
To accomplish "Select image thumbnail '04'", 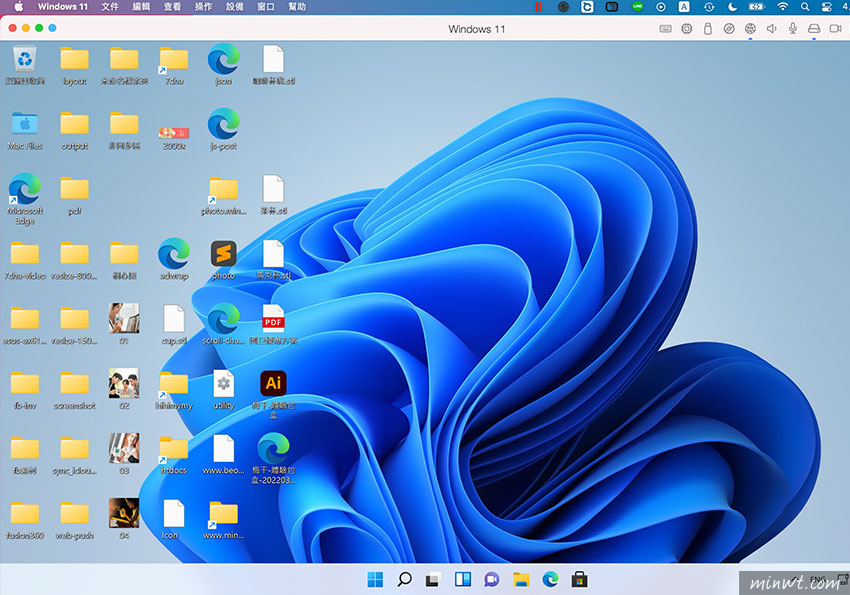I will coord(124,513).
